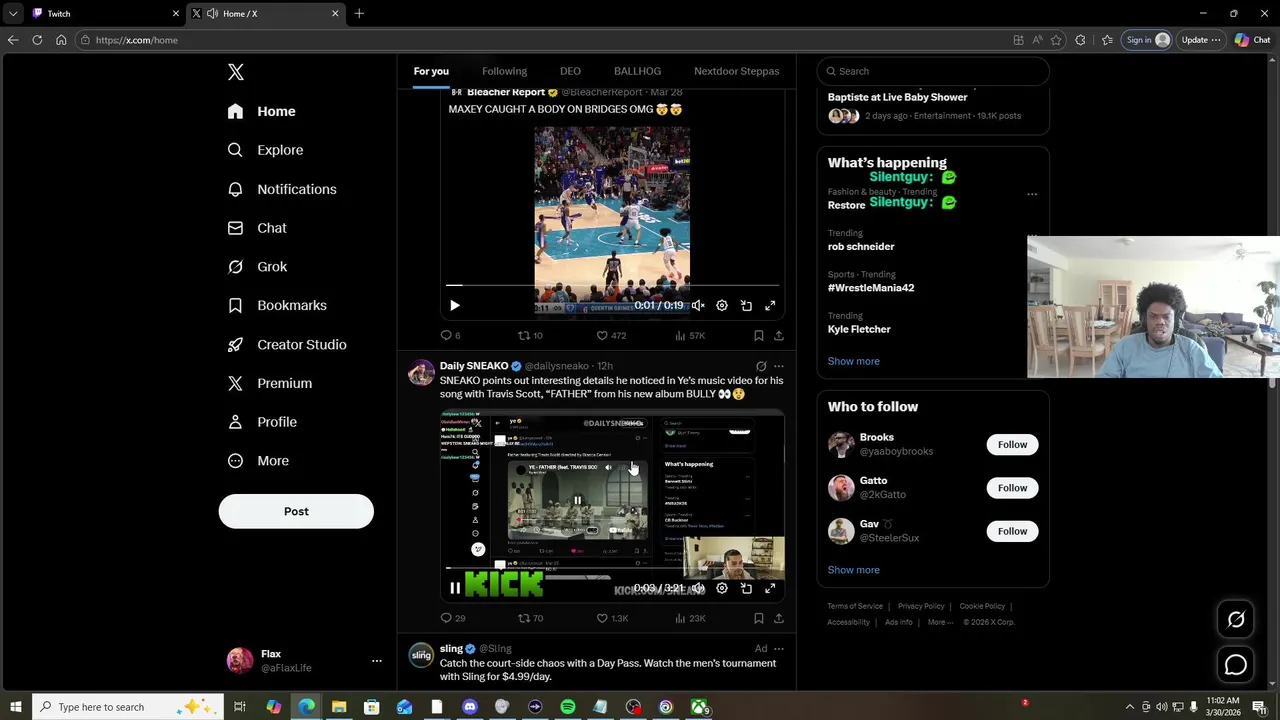Bookmark the Bleacher Report post

pyautogui.click(x=758, y=336)
